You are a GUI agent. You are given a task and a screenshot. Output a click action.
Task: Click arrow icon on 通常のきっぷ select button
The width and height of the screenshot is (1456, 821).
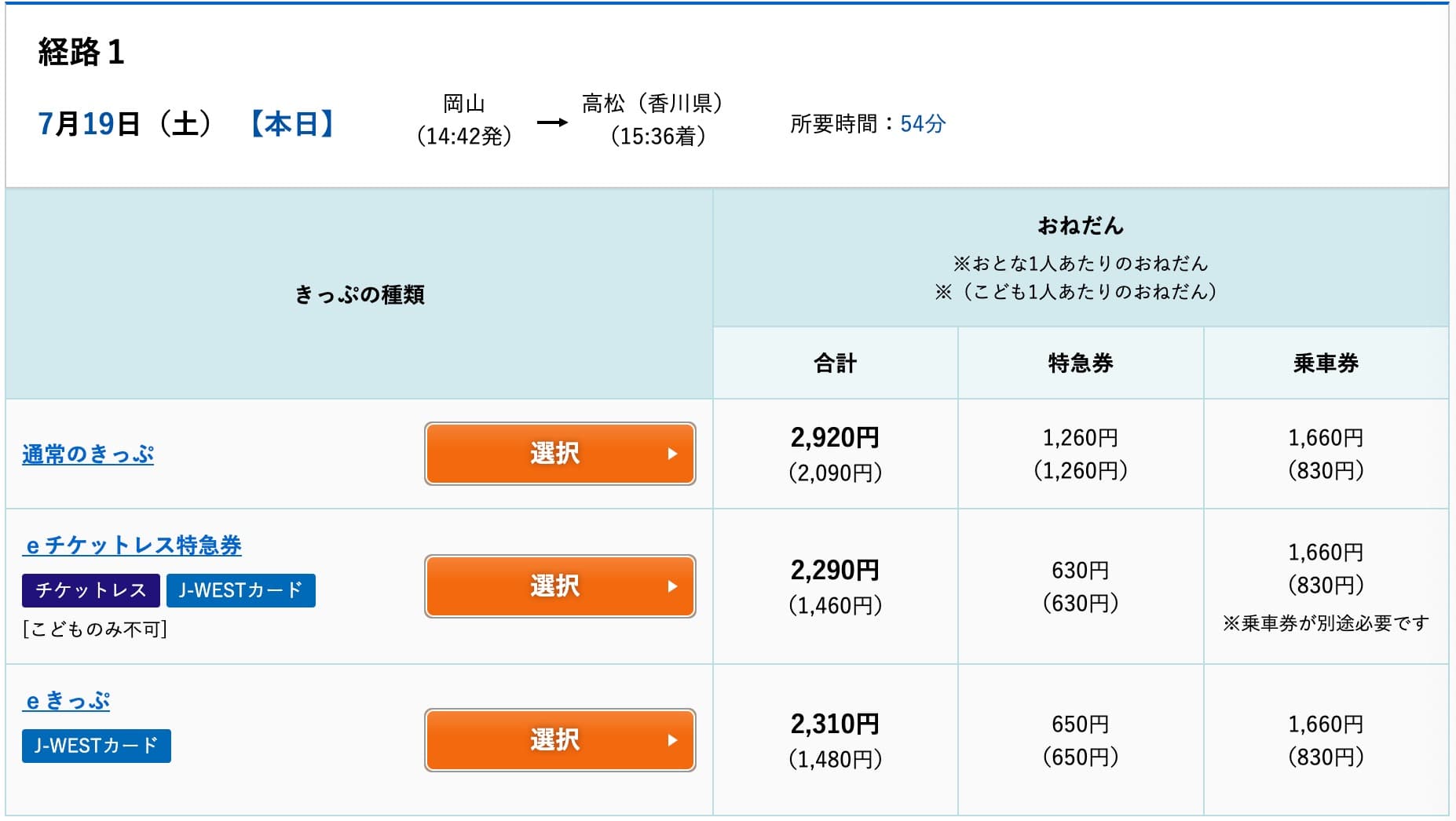[672, 454]
